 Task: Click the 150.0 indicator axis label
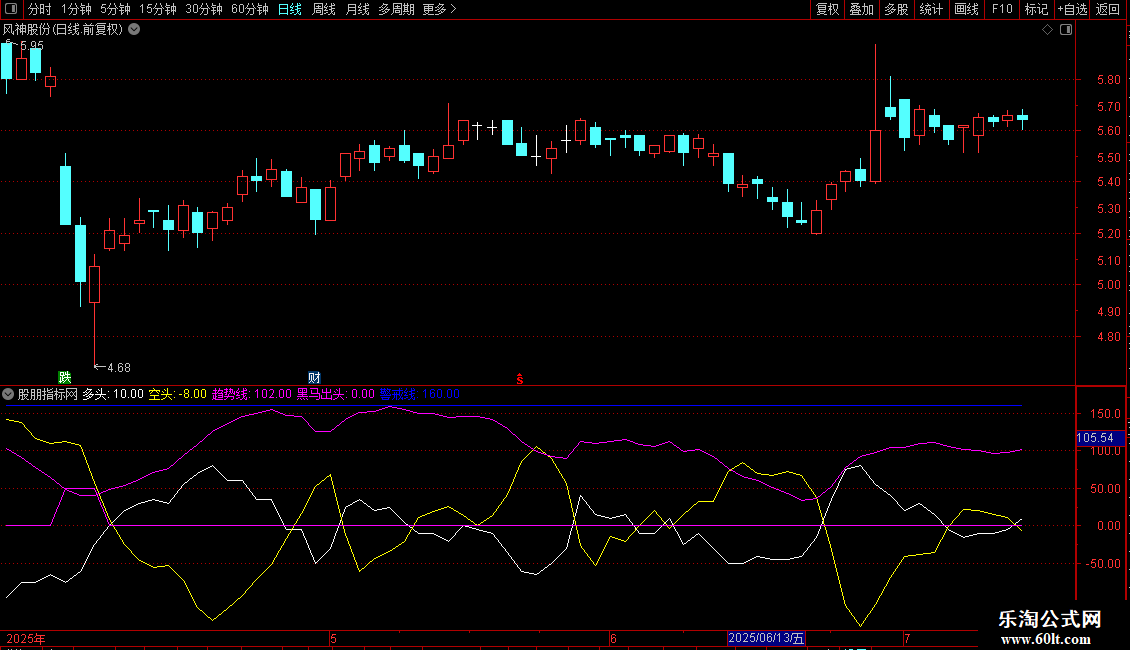1105,414
